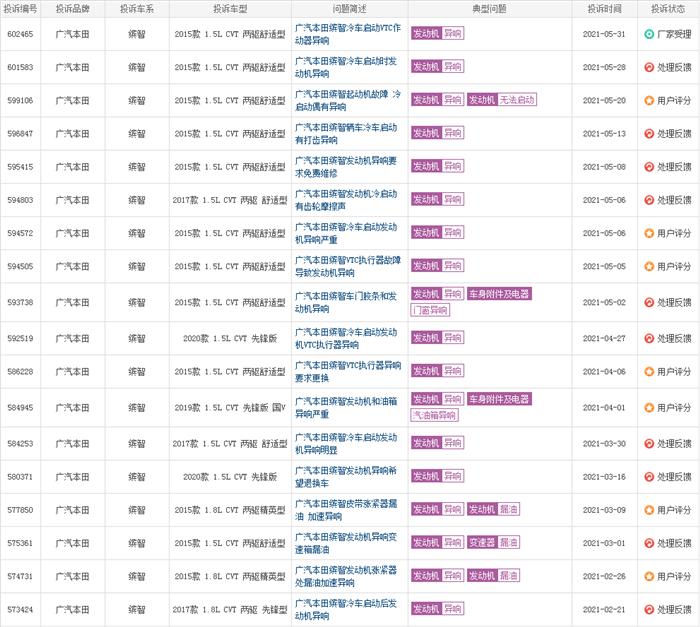
Task: Open the problem summary link for complaint 594803
Action: (346, 200)
